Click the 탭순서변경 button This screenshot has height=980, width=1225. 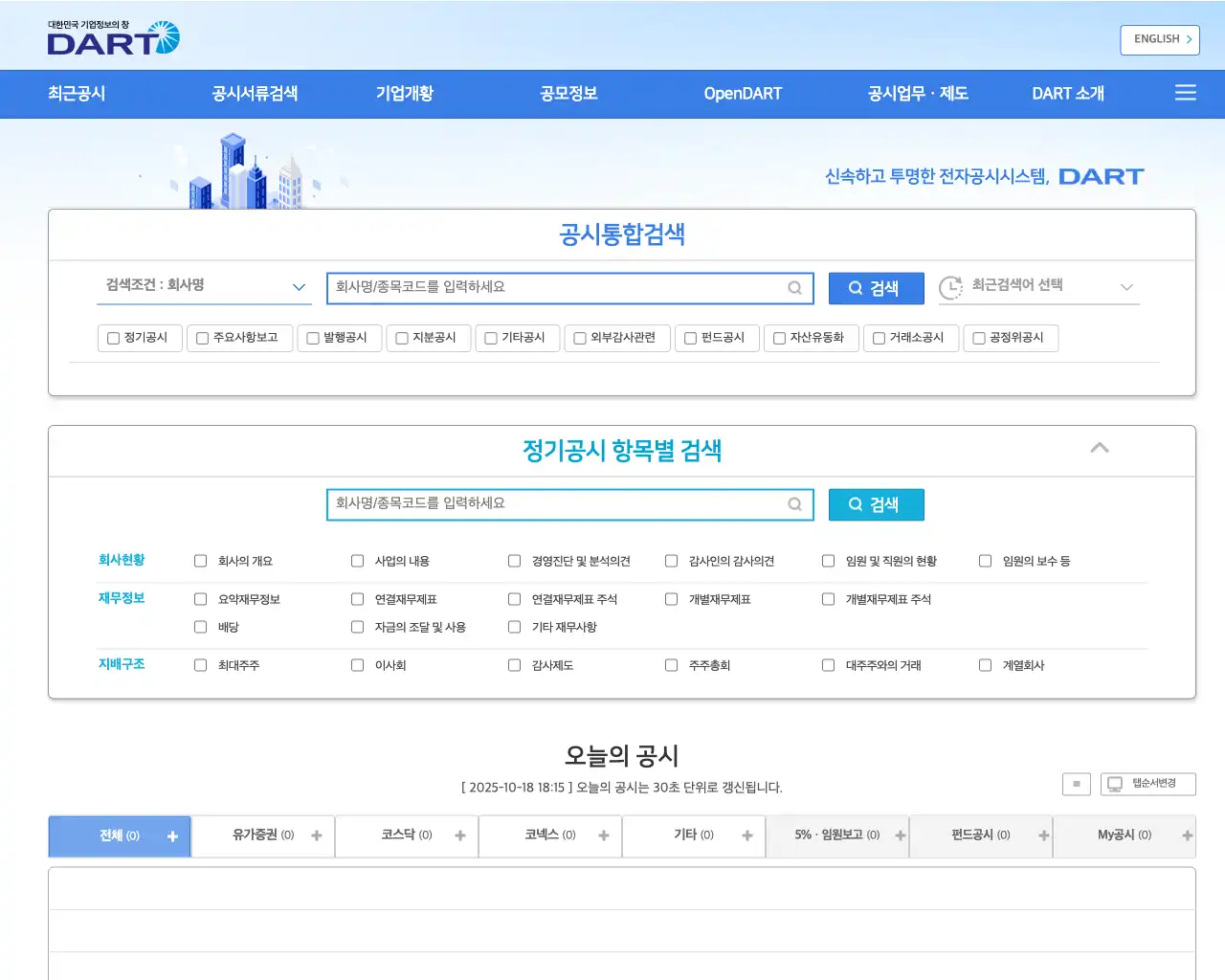click(x=1147, y=784)
